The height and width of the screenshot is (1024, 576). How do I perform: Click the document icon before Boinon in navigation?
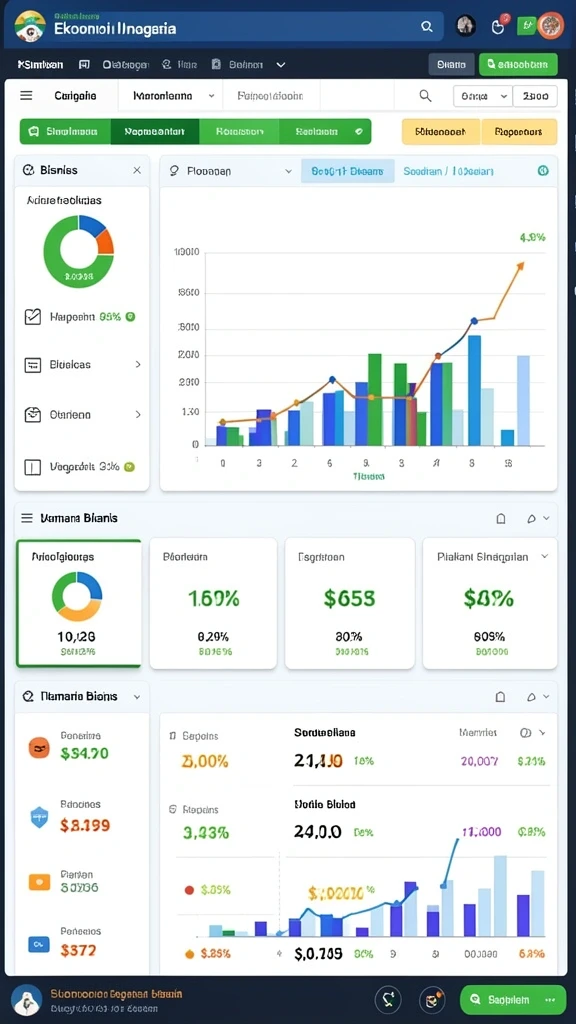point(217,65)
